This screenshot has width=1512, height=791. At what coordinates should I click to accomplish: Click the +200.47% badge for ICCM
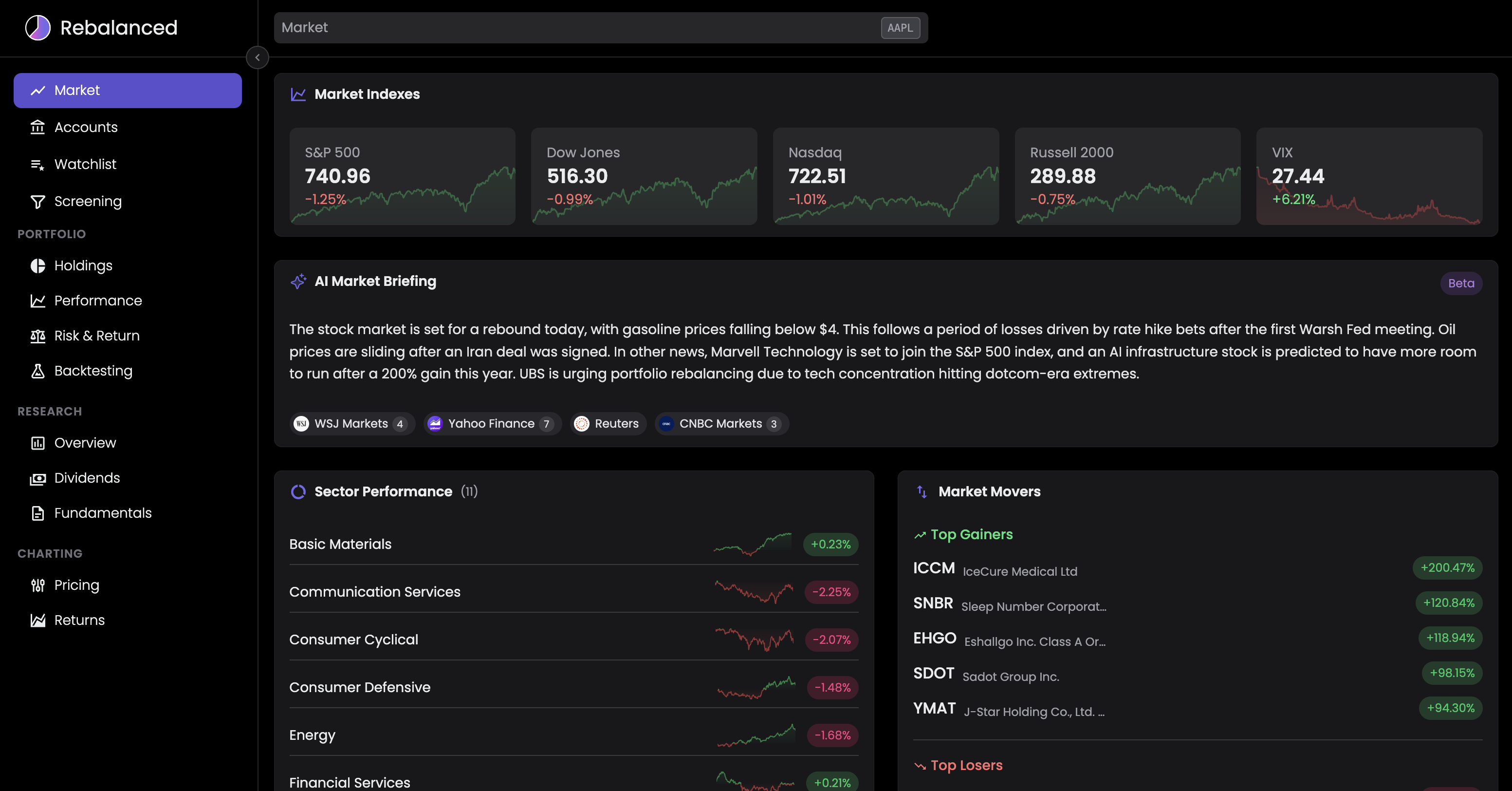click(x=1447, y=568)
